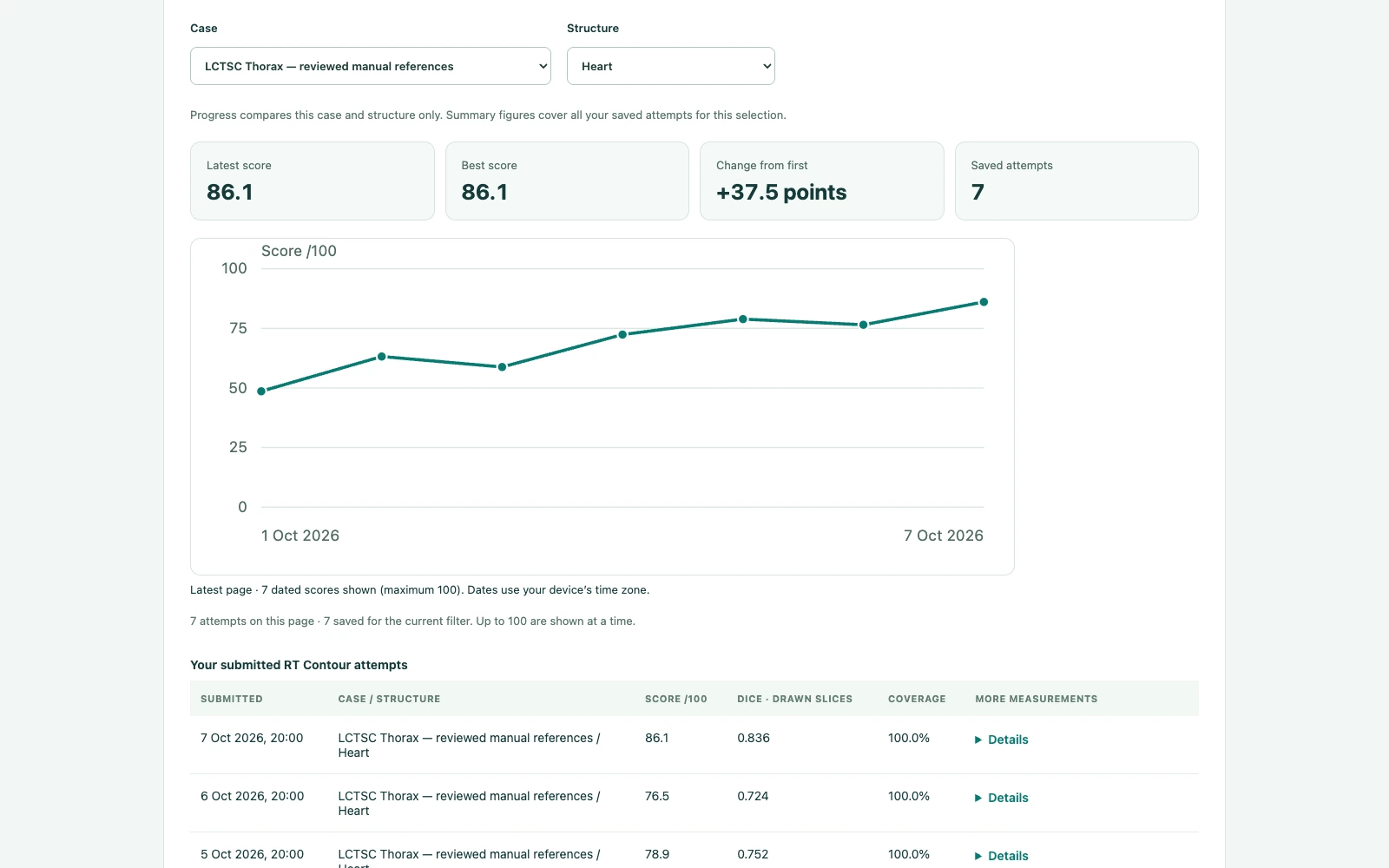Viewport: 1389px width, 868px height.
Task: Click the DICE · DRAWN SLICES column header
Action: (794, 699)
